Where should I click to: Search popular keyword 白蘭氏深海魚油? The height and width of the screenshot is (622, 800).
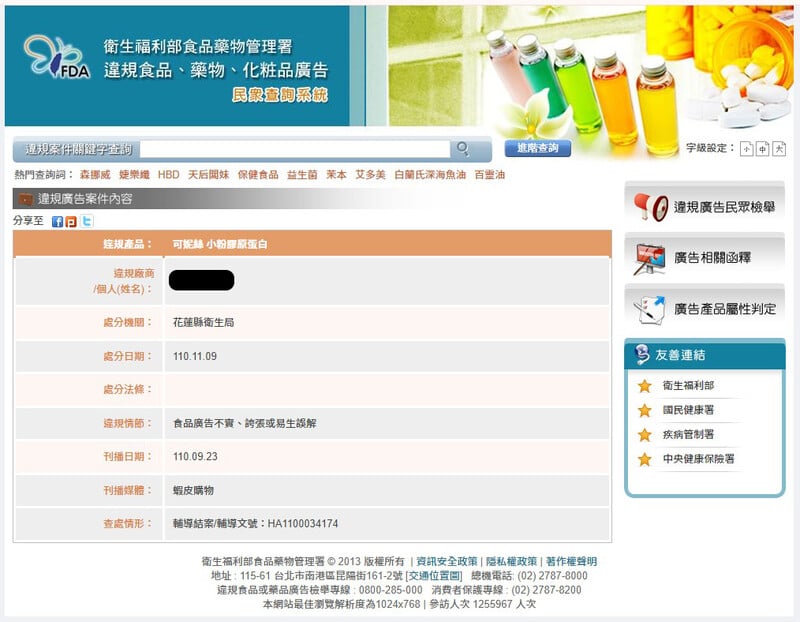point(430,175)
